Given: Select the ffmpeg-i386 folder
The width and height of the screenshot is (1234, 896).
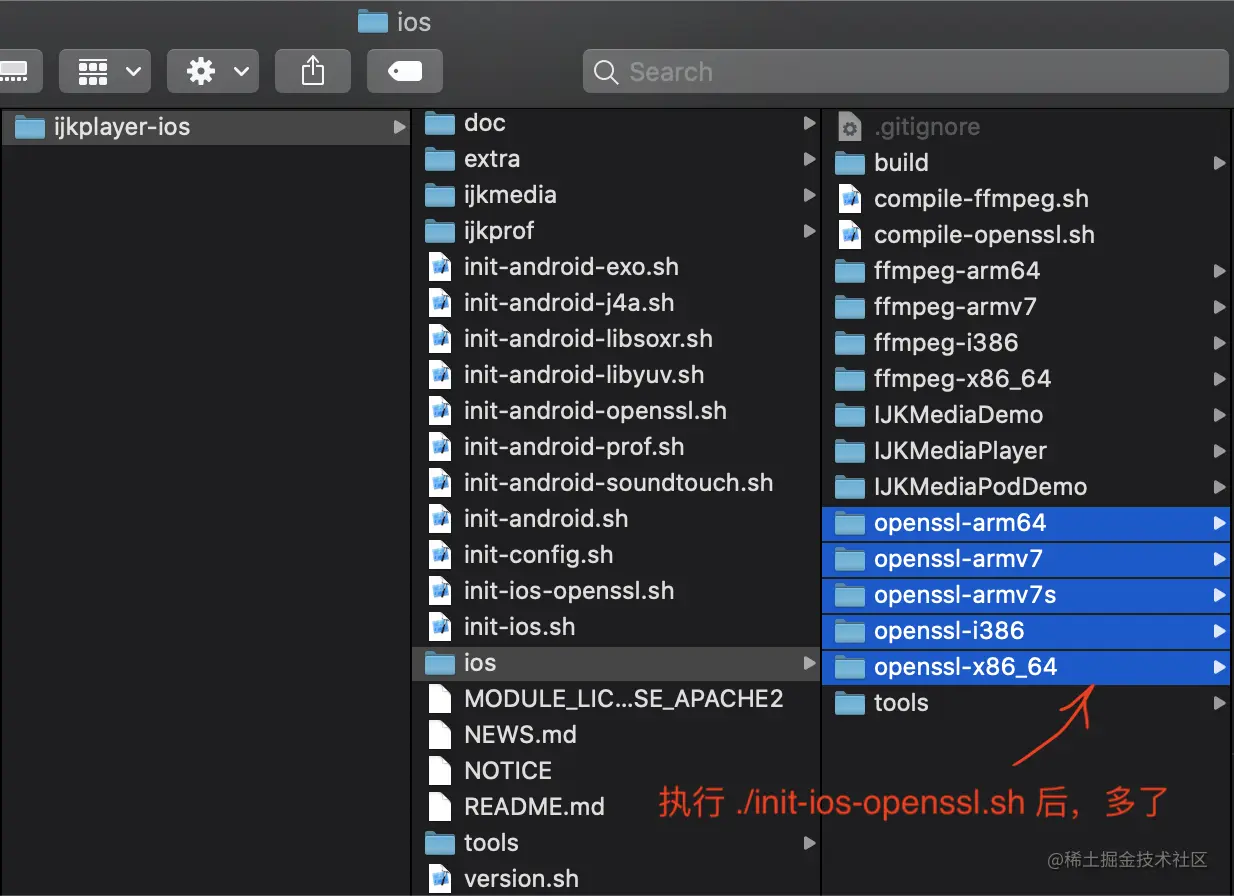Looking at the screenshot, I should 1026,343.
